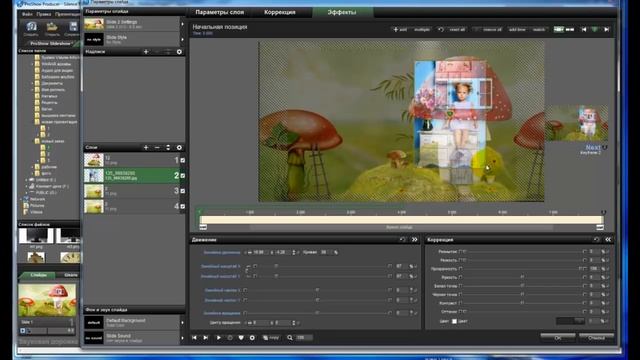The image size is (640, 360).
Task: Add a new layer with plus icon
Action: (x=146, y=147)
